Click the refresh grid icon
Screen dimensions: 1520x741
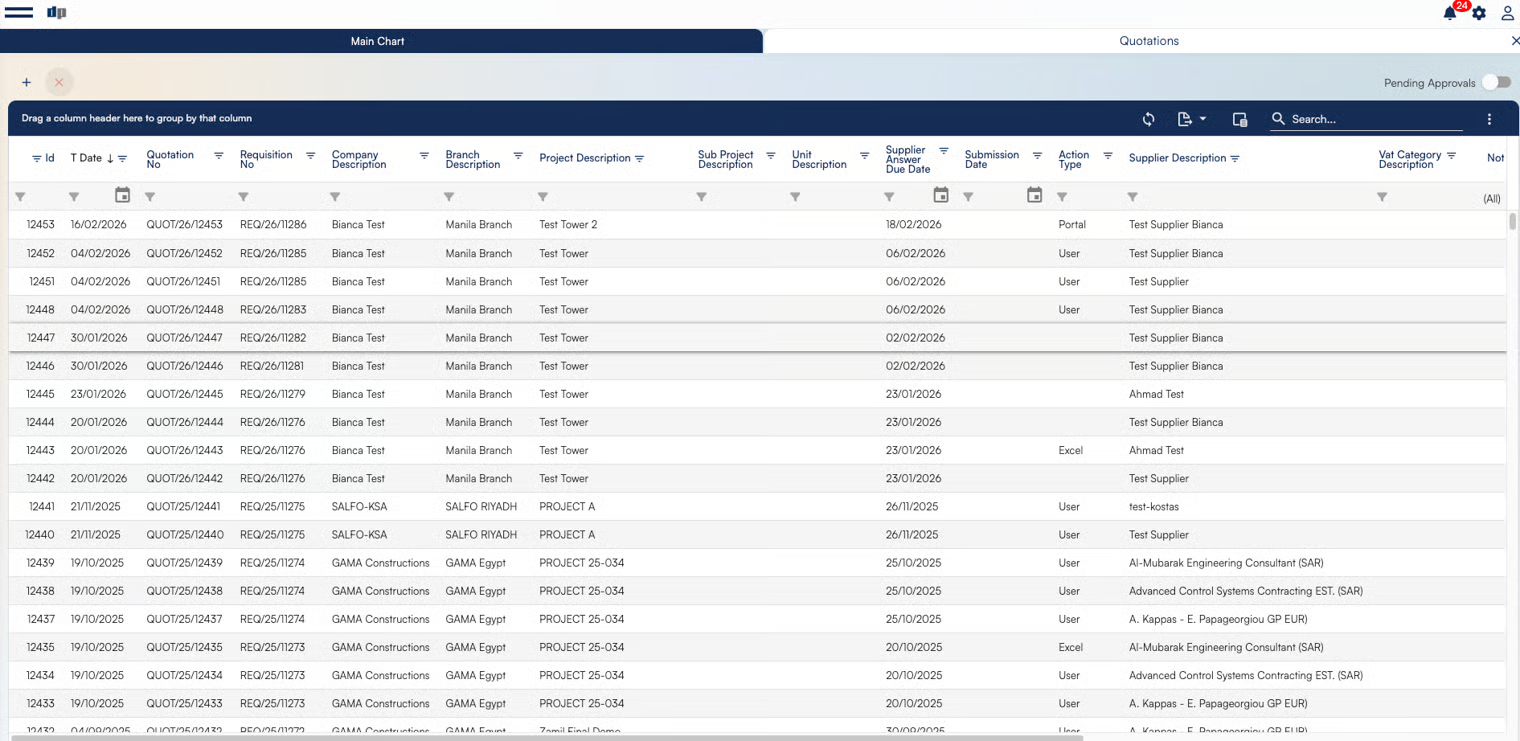point(1148,119)
